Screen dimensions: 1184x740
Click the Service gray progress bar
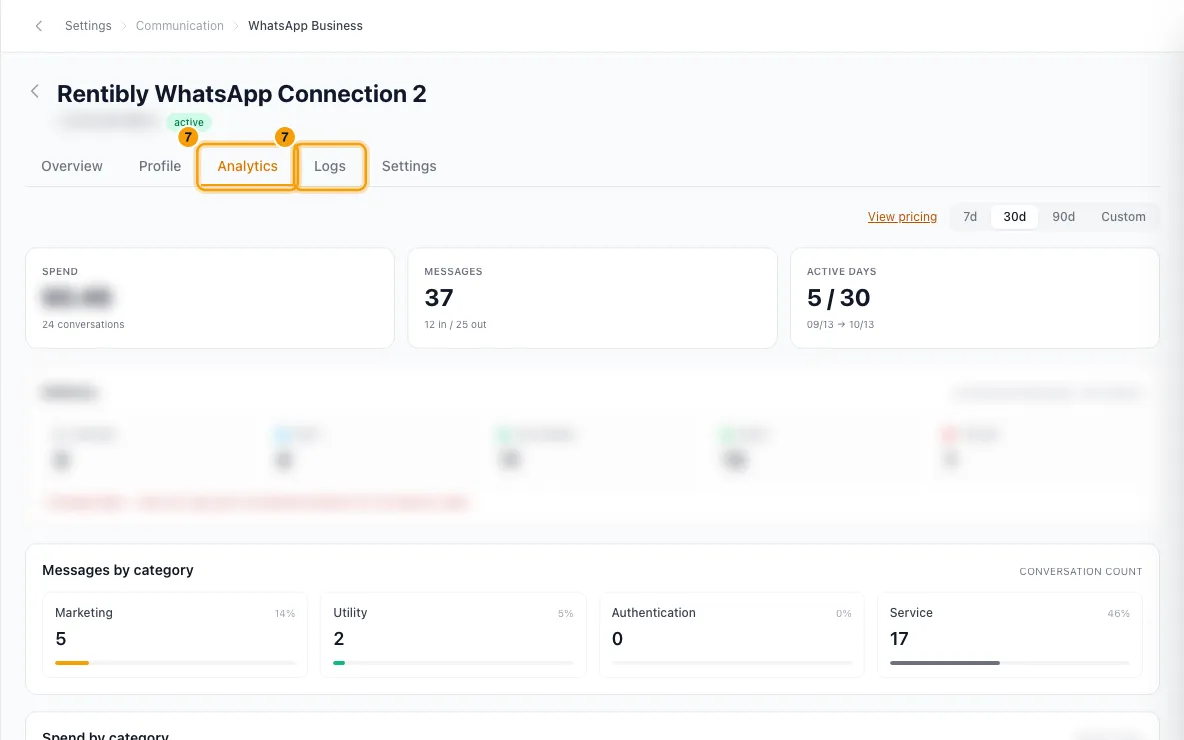945,663
